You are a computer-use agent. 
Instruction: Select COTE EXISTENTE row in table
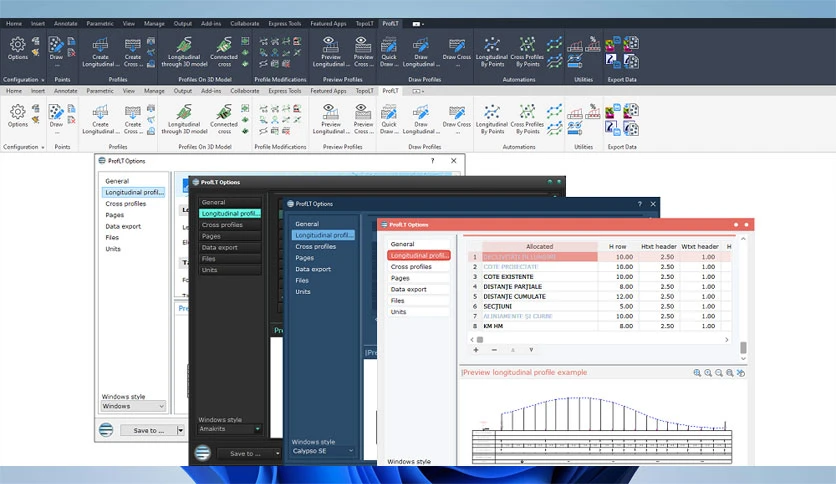point(599,277)
